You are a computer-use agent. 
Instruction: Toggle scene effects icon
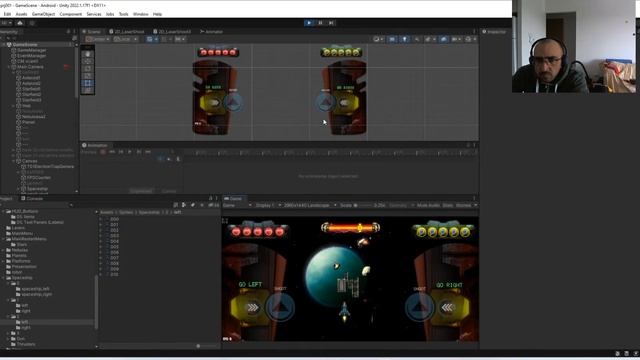point(429,39)
